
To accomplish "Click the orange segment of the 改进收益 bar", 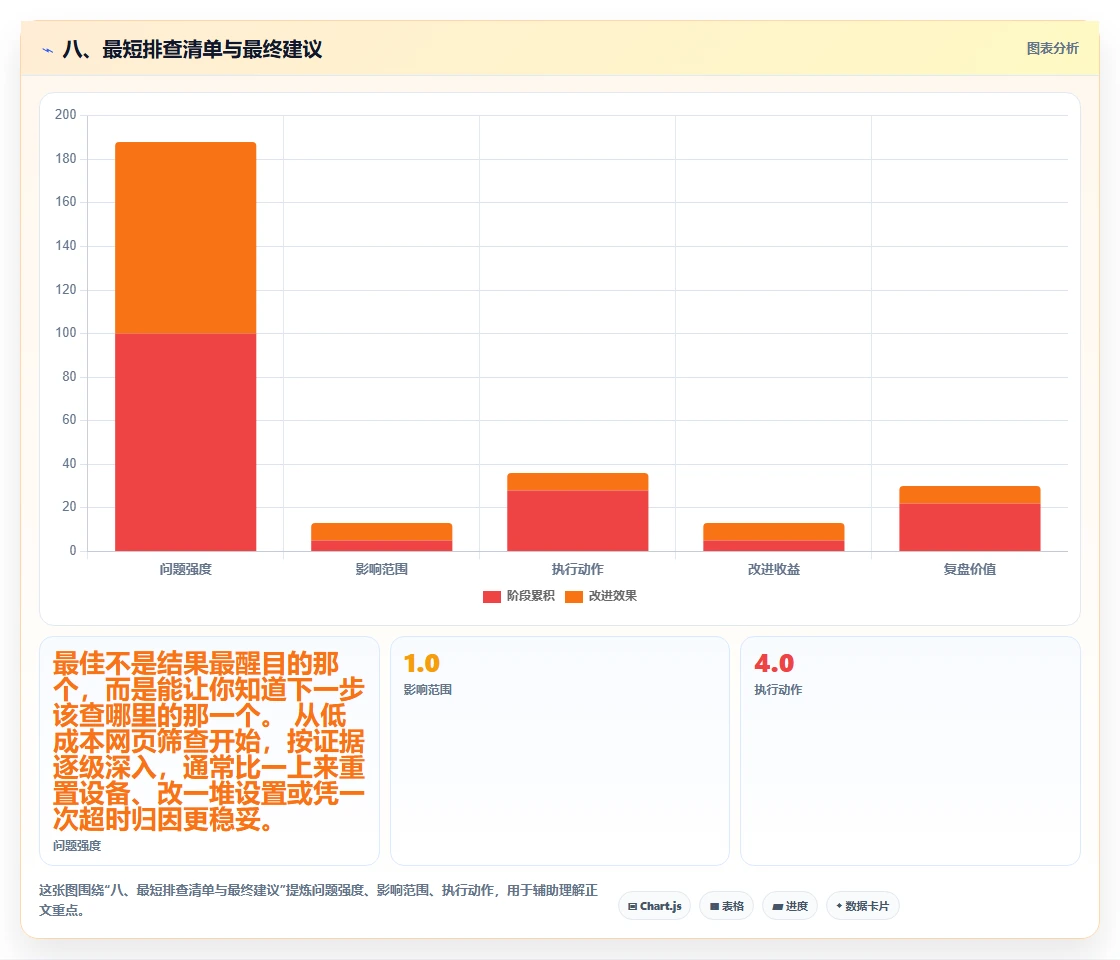I will (x=774, y=531).
